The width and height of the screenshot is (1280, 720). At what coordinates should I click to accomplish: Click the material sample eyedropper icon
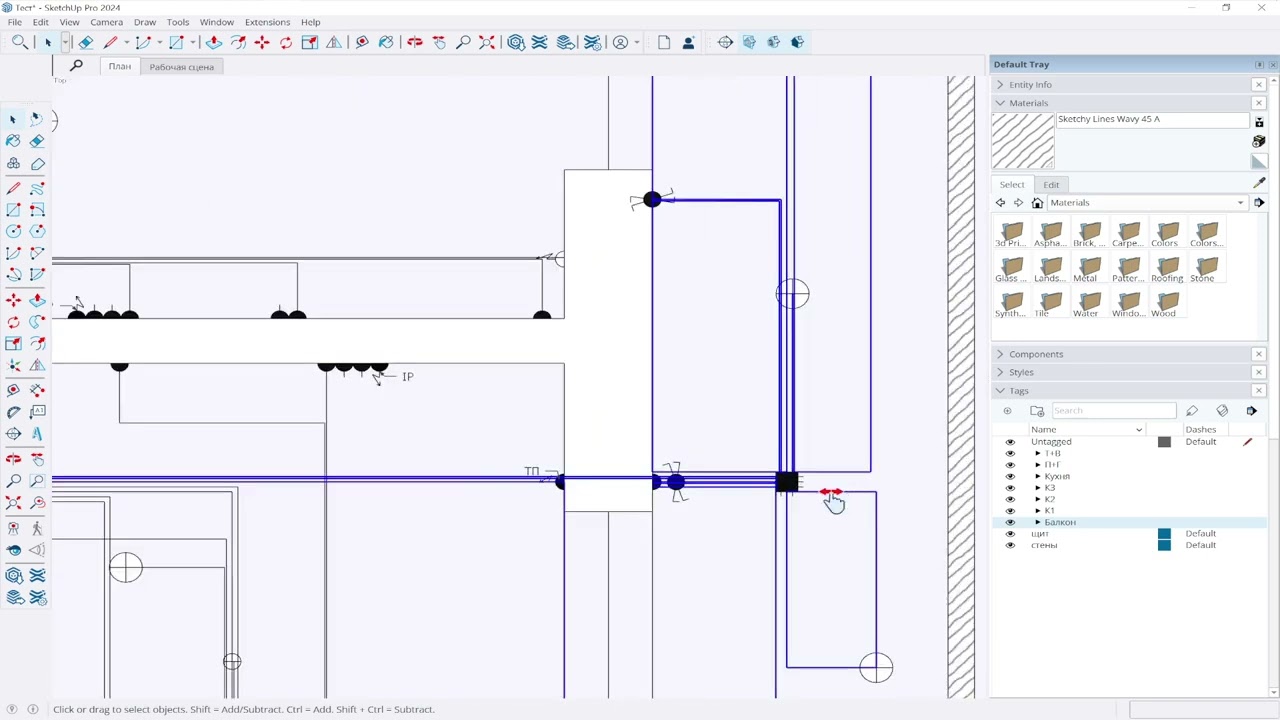1259,184
